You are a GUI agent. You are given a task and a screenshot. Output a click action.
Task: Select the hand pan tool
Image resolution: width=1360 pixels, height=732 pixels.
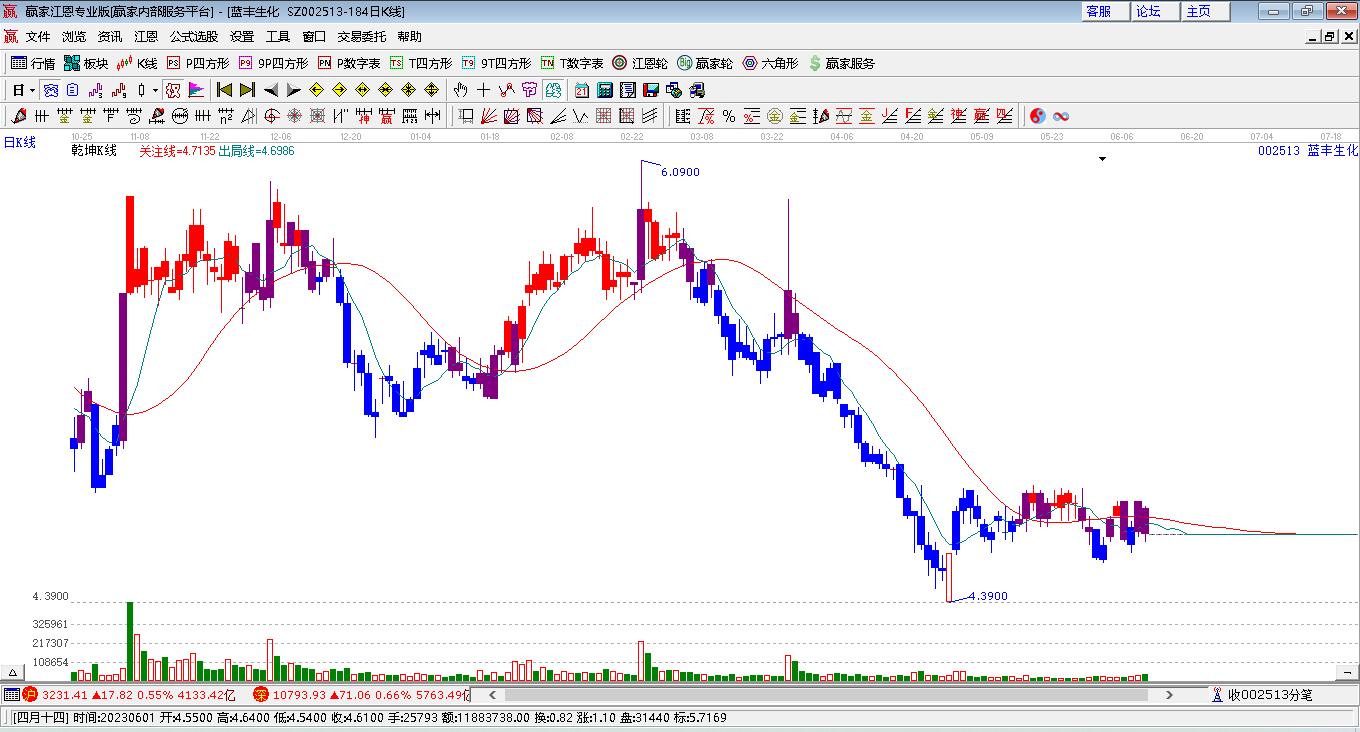pos(460,90)
